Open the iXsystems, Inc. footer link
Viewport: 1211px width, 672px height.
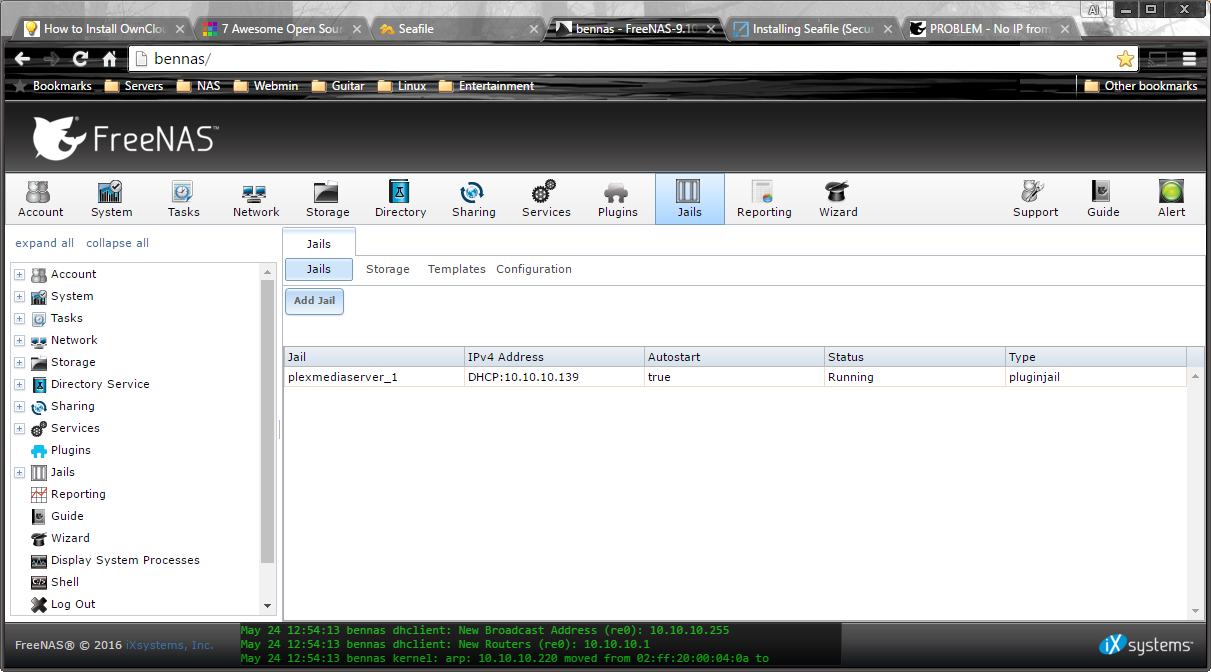pos(169,645)
